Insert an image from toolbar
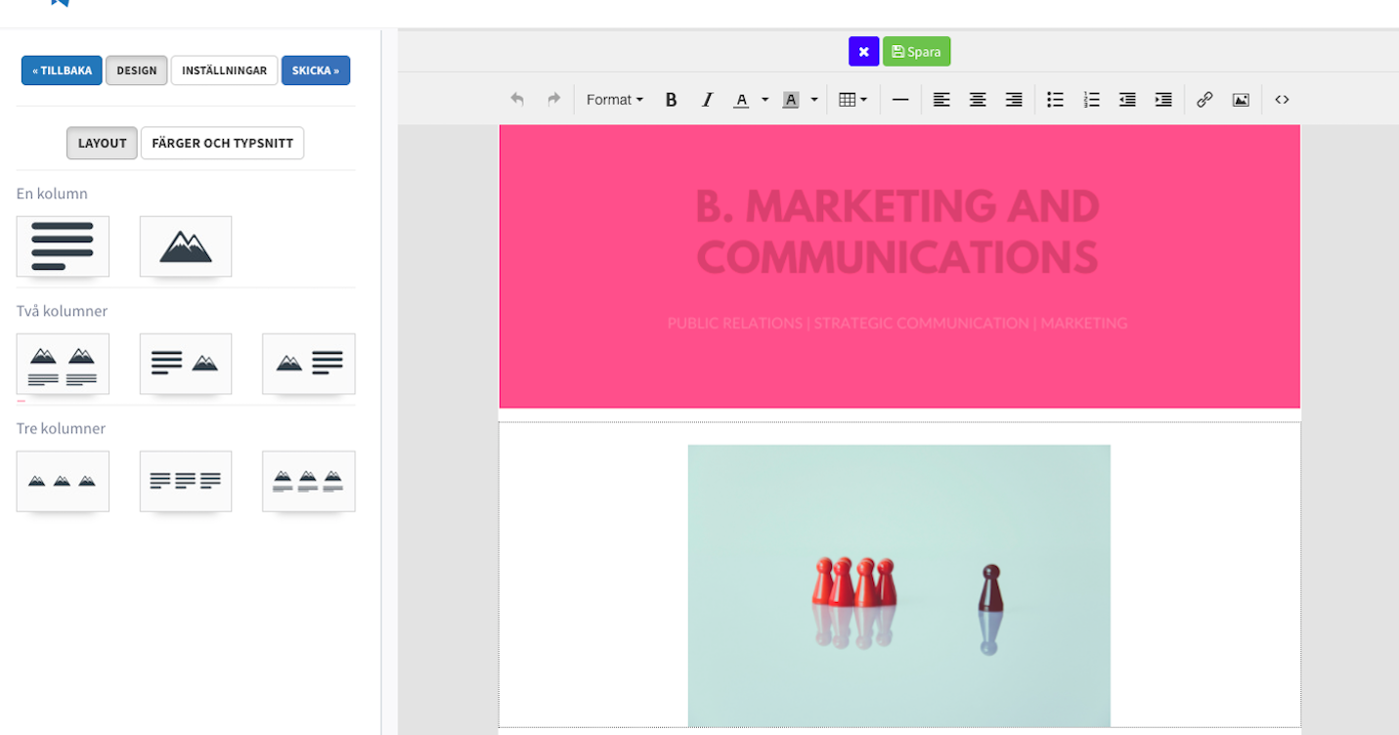 pos(1240,100)
